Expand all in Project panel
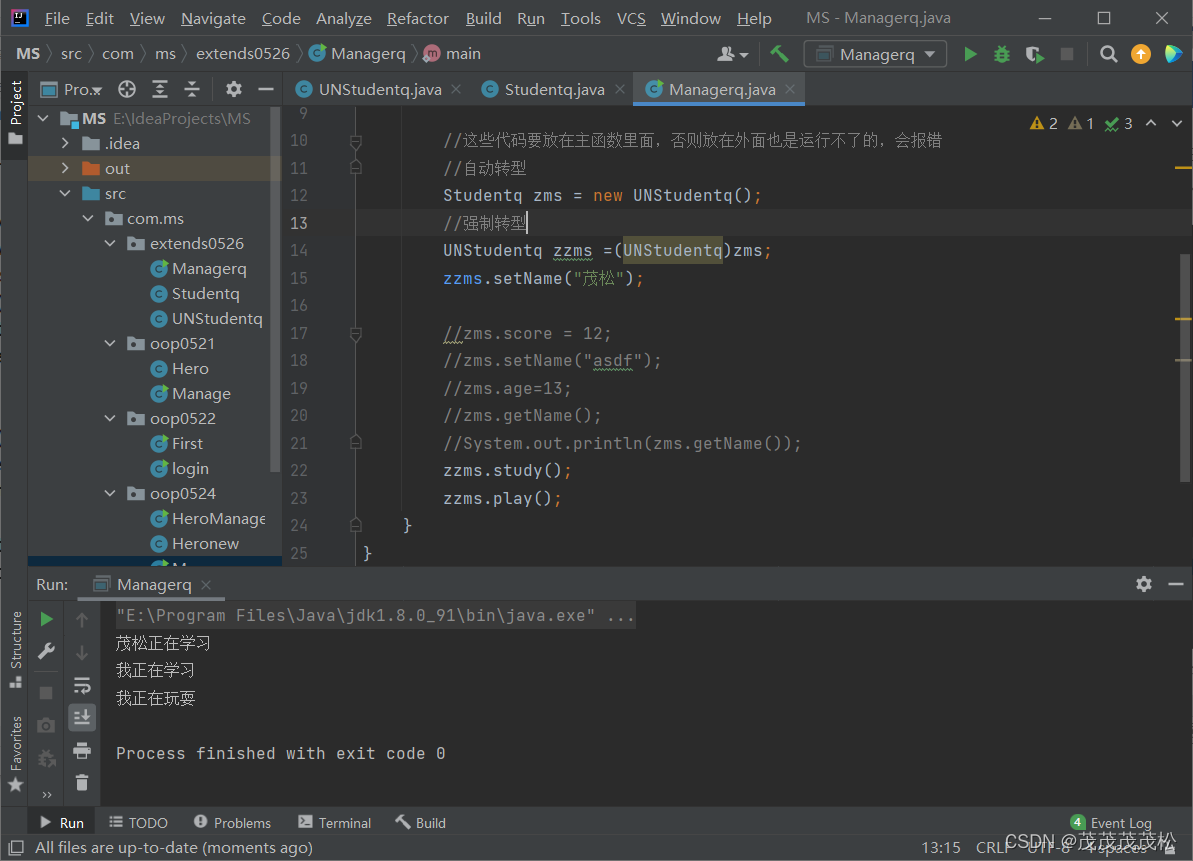The width and height of the screenshot is (1193, 861). pyautogui.click(x=160, y=90)
